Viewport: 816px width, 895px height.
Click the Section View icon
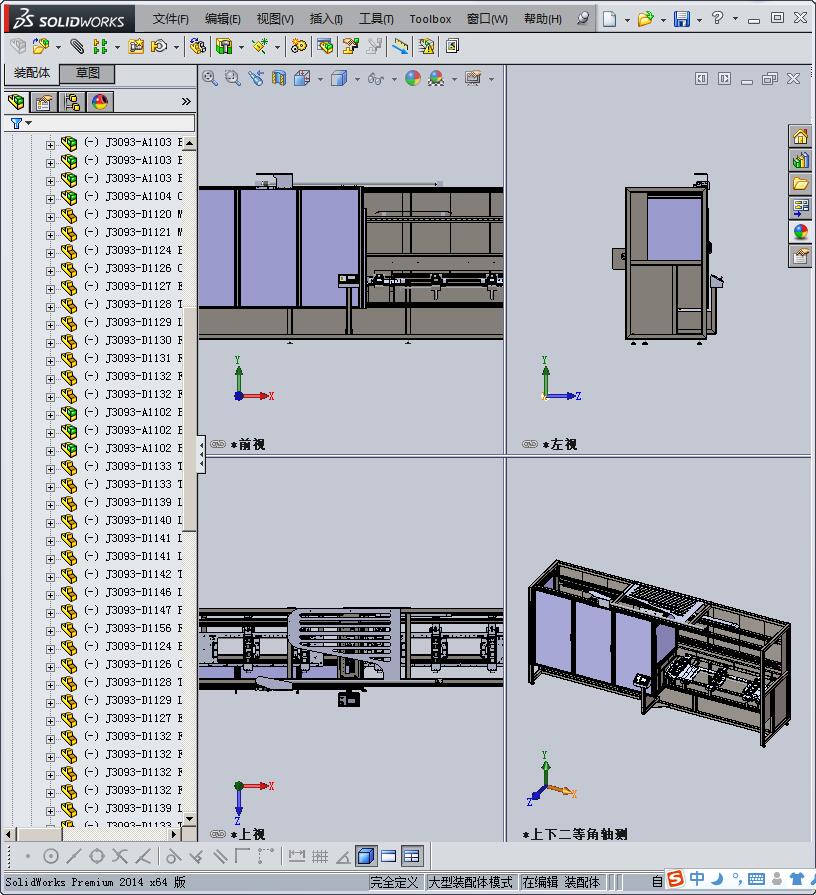pyautogui.click(x=279, y=78)
